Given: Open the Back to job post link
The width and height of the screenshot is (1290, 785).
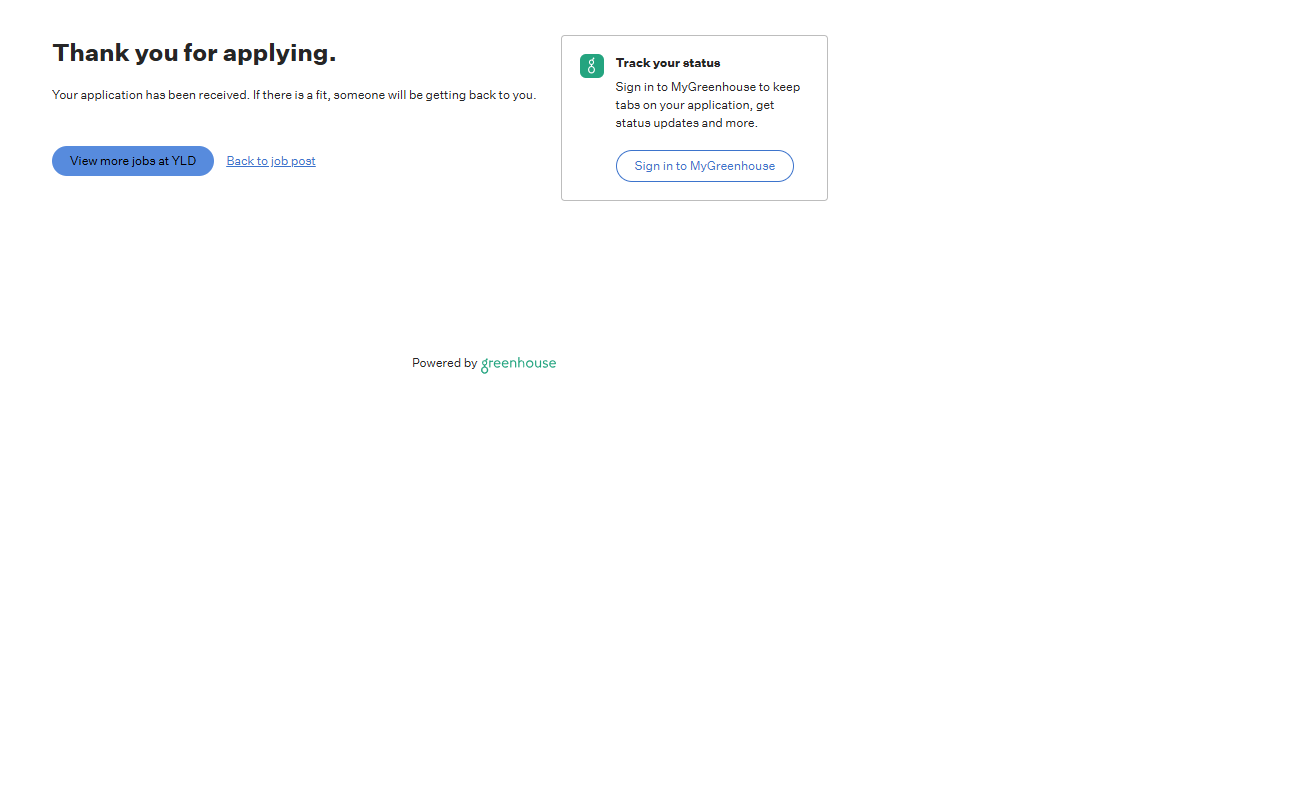Looking at the screenshot, I should (x=271, y=161).
